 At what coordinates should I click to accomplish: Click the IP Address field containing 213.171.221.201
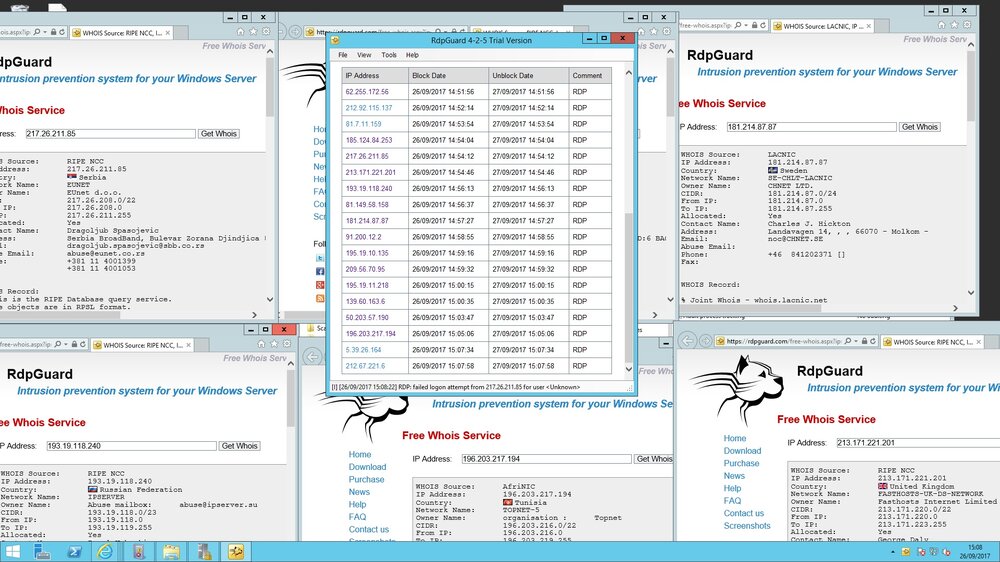[x=918, y=443]
